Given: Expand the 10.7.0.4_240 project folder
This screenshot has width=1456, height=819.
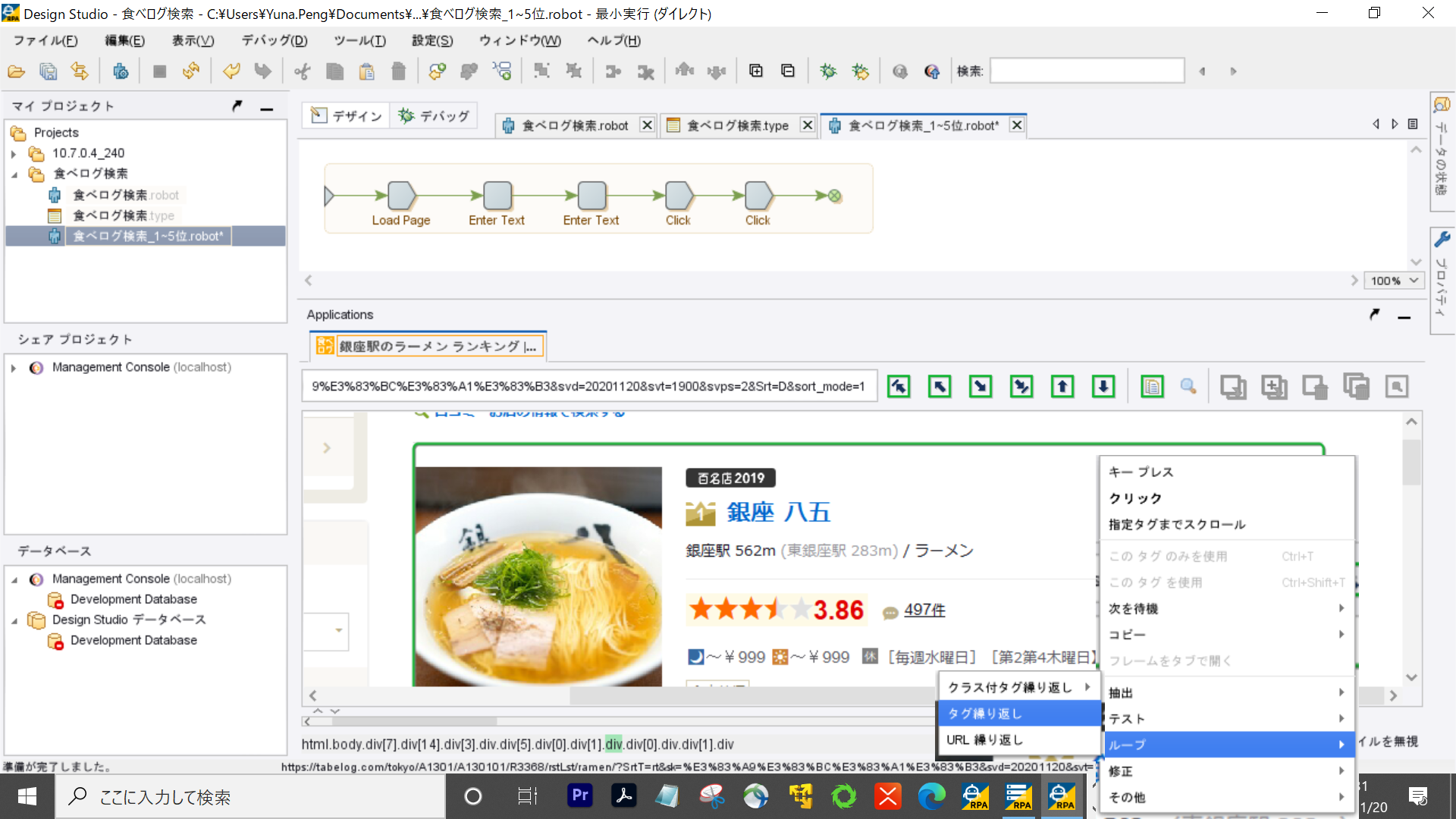Looking at the screenshot, I should 14,154.
